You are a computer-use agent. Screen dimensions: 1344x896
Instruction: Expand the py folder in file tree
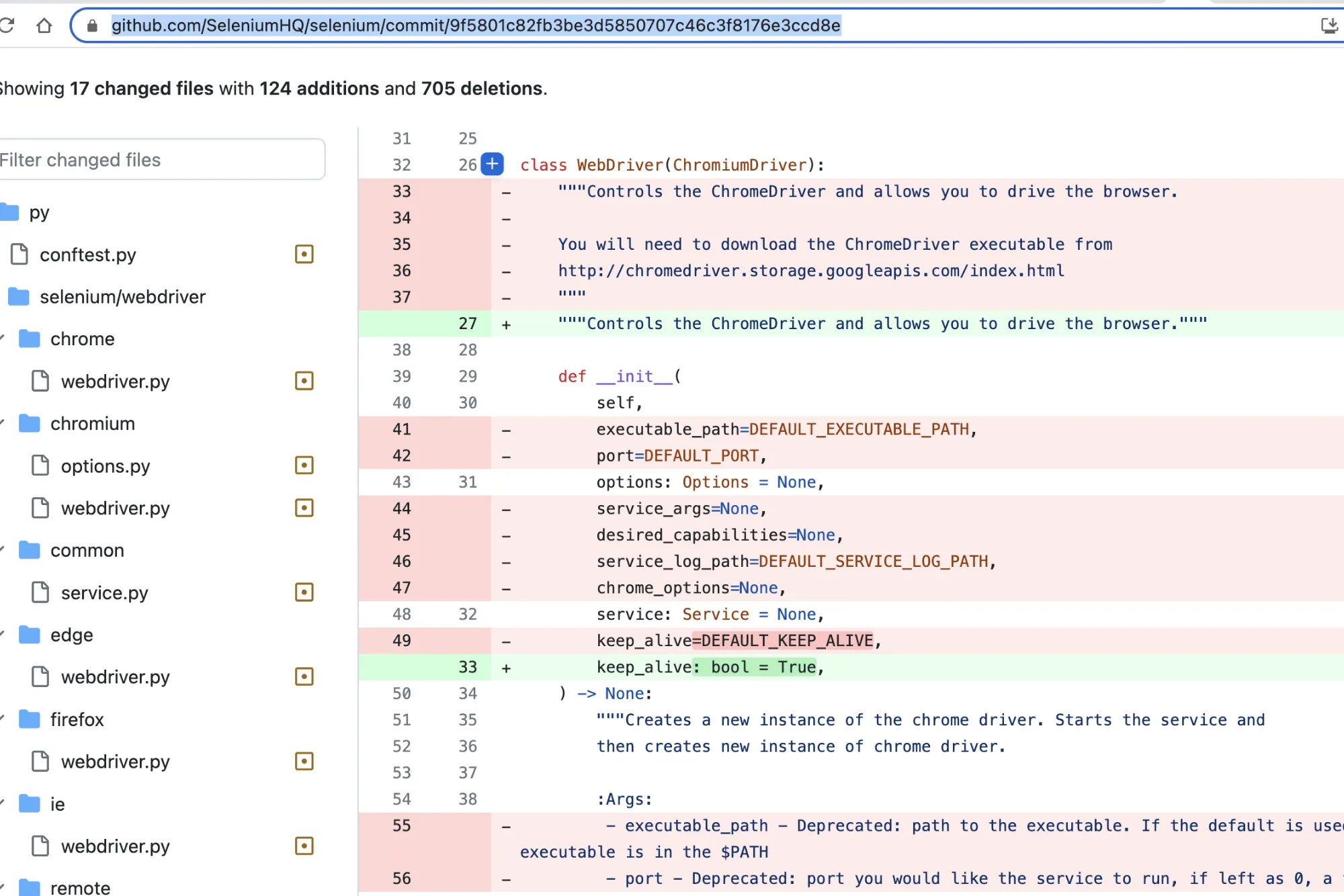click(37, 211)
